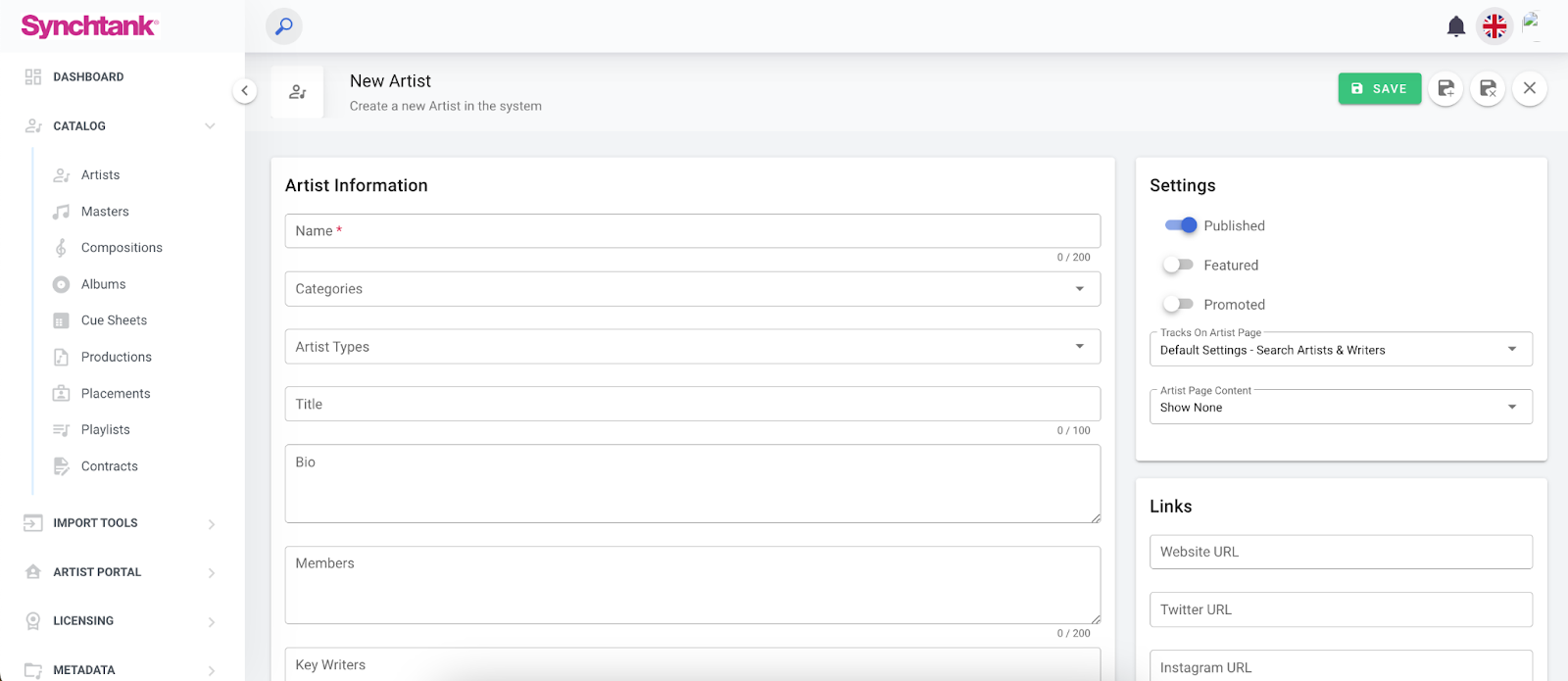Go to Playlists in the sidebar
The width and height of the screenshot is (1568, 681).
(x=105, y=430)
